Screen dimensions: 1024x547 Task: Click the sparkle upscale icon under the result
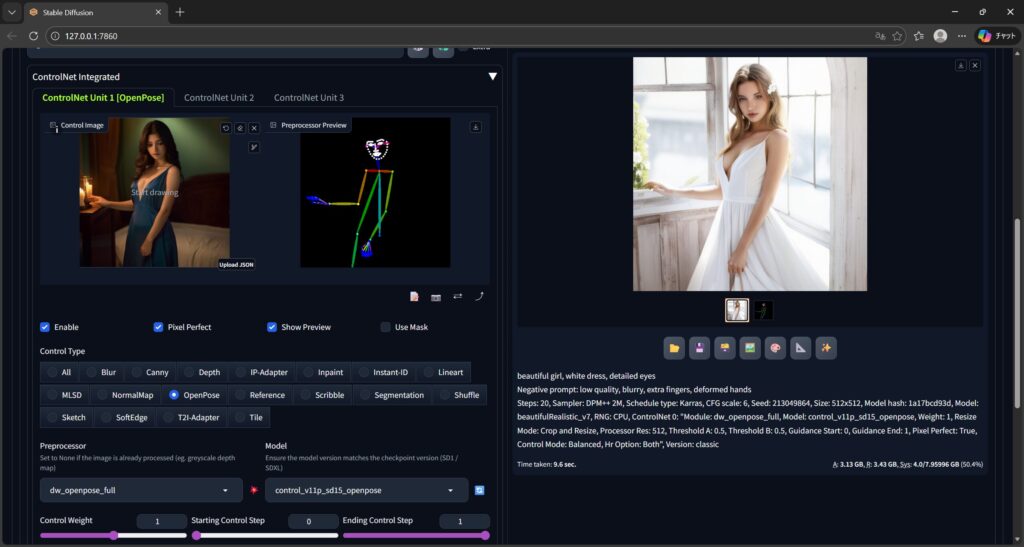pos(825,348)
